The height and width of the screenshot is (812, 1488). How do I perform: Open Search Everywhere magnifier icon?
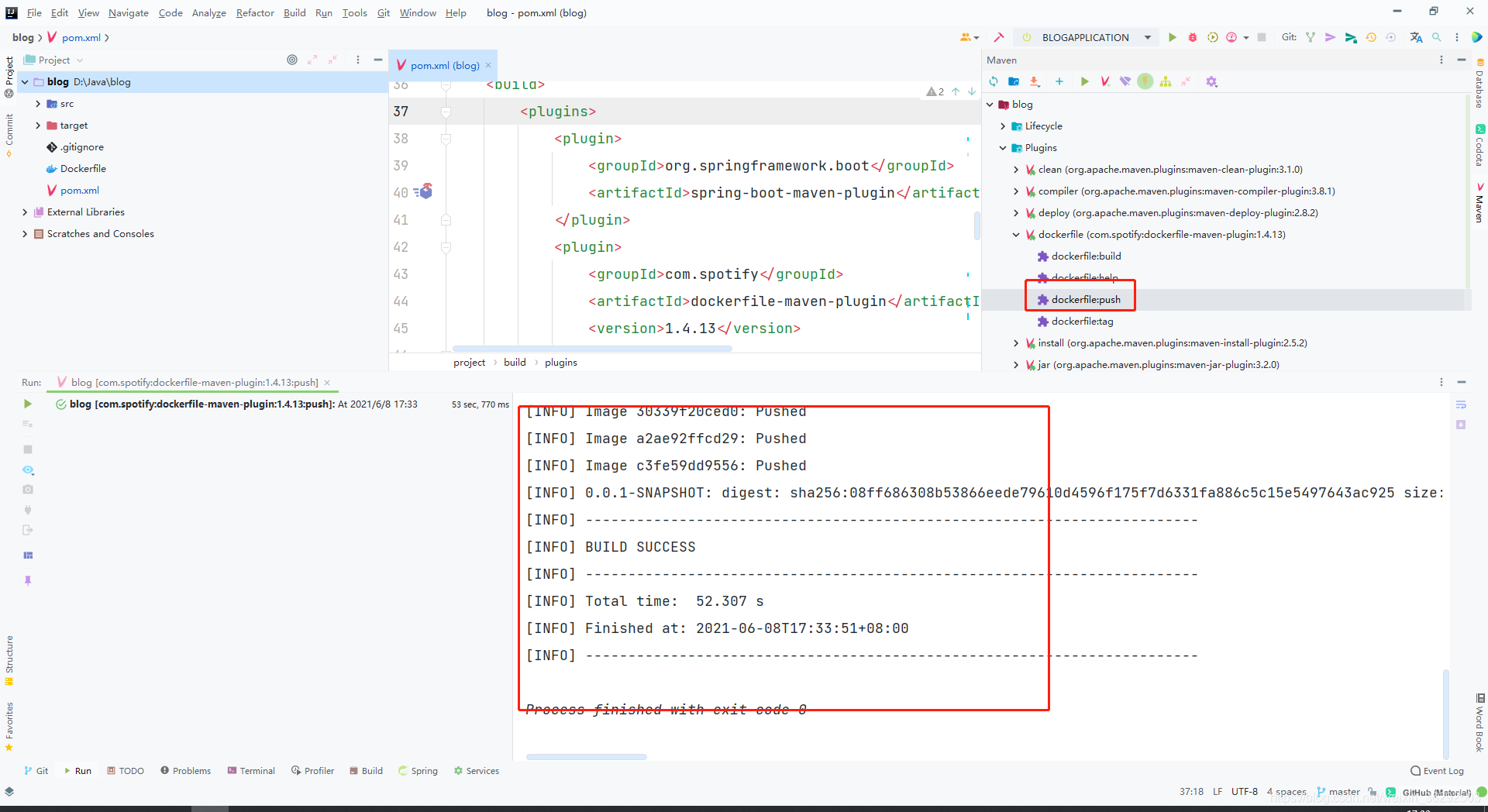(1437, 37)
